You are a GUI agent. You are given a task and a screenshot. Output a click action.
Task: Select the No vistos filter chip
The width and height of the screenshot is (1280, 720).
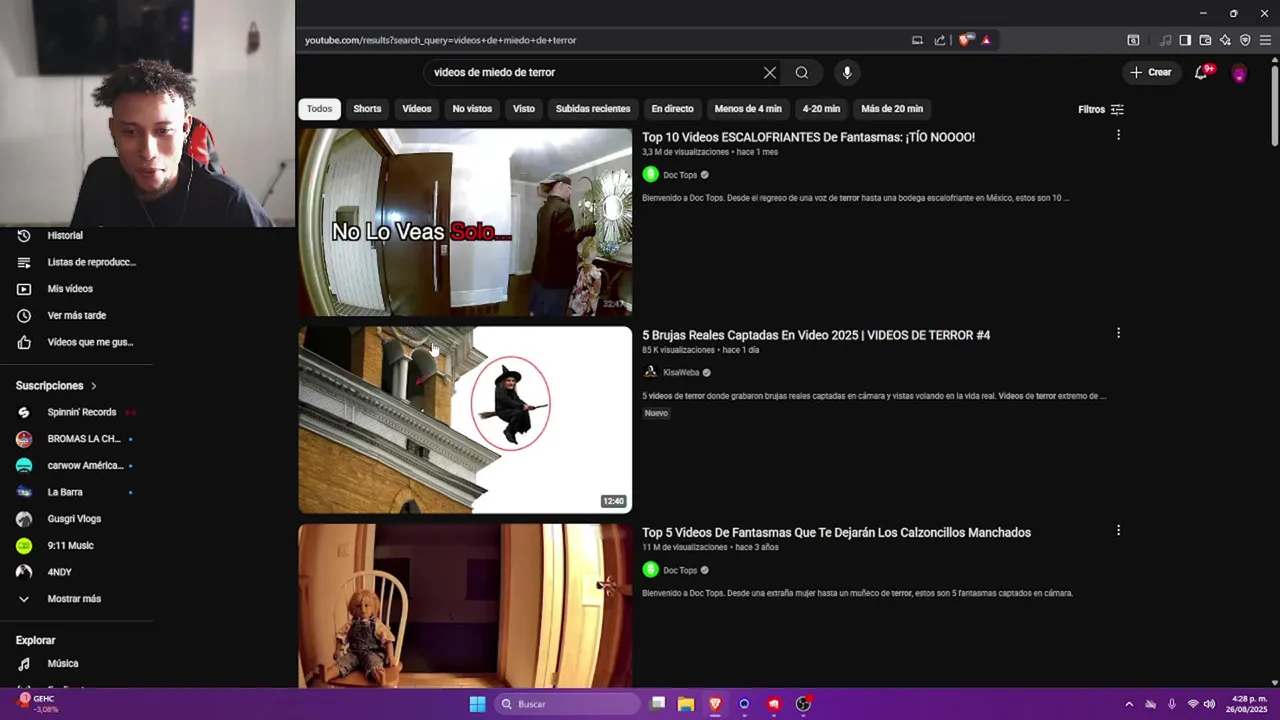coord(472,109)
